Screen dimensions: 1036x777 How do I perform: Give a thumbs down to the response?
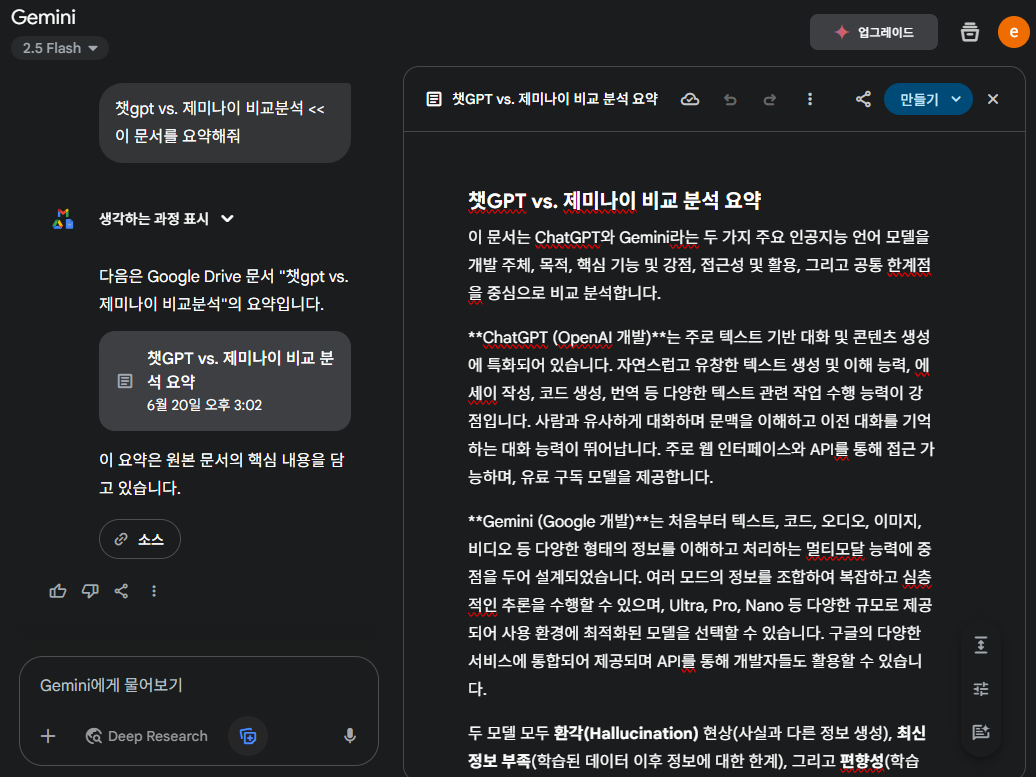coord(90,591)
